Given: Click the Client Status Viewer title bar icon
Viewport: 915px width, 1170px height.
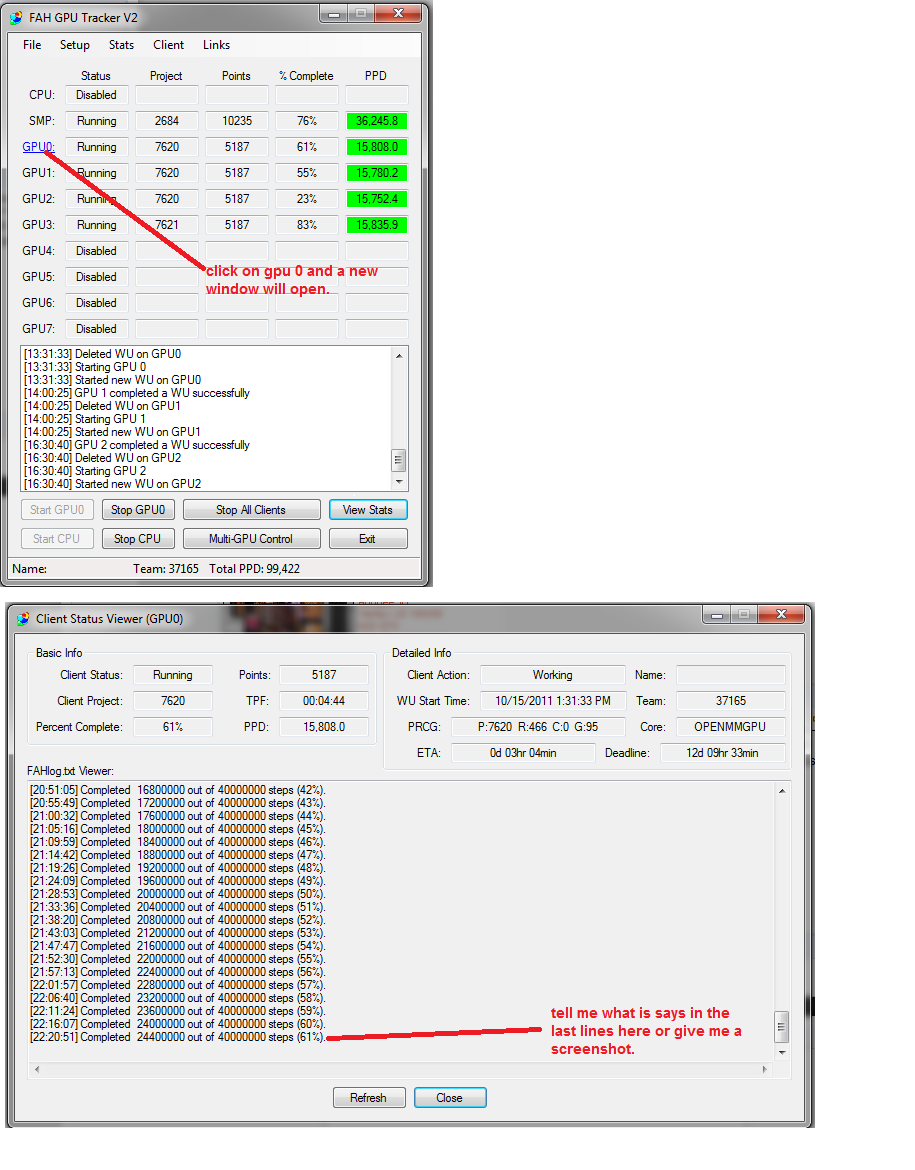Looking at the screenshot, I should tap(23, 616).
